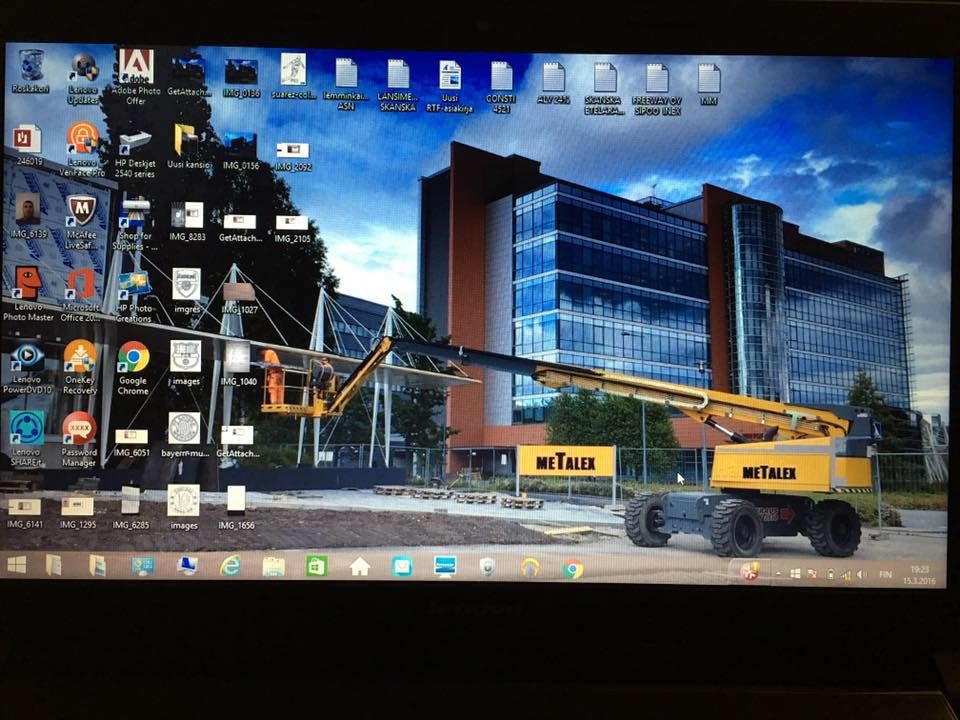This screenshot has height=720, width=960.
Task: Select the IMG_8283 image file
Action: coord(187,221)
